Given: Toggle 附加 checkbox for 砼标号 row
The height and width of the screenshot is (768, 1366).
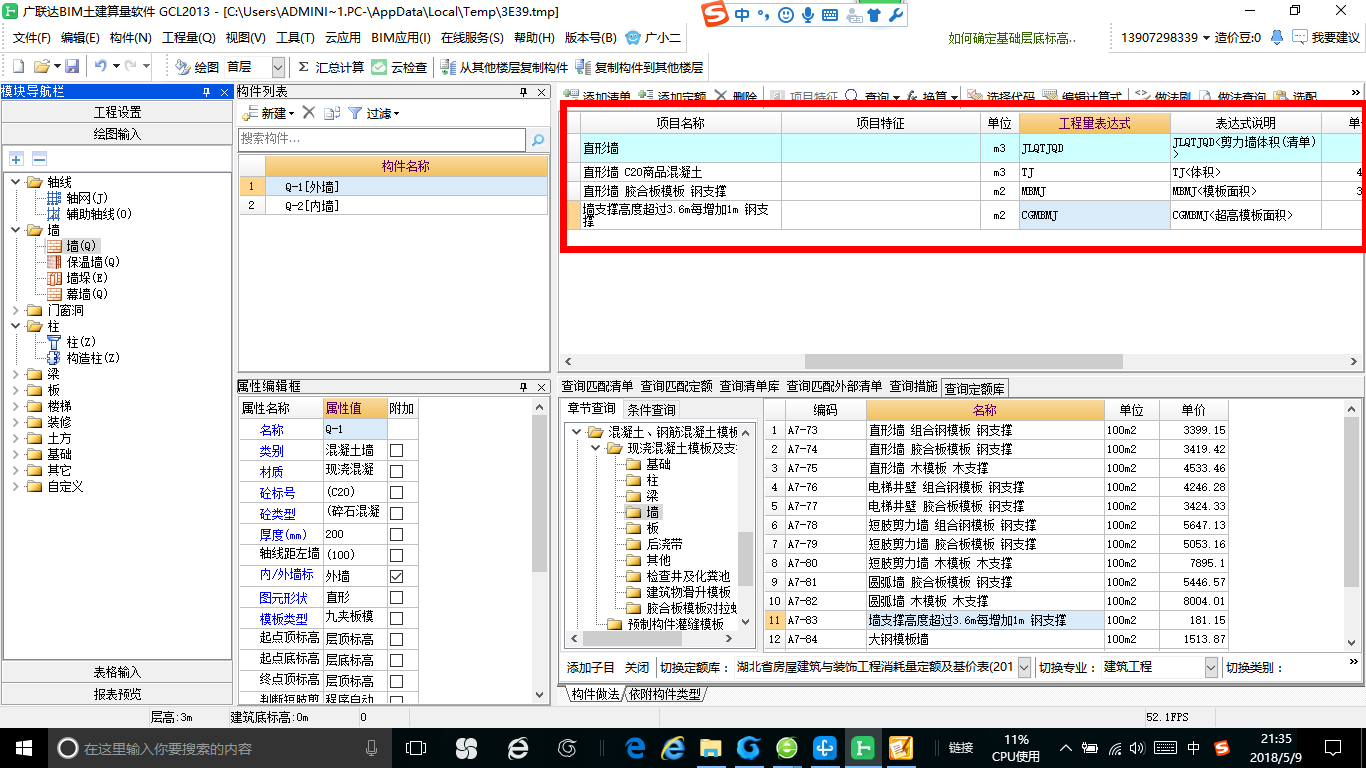Looking at the screenshot, I should point(397,493).
